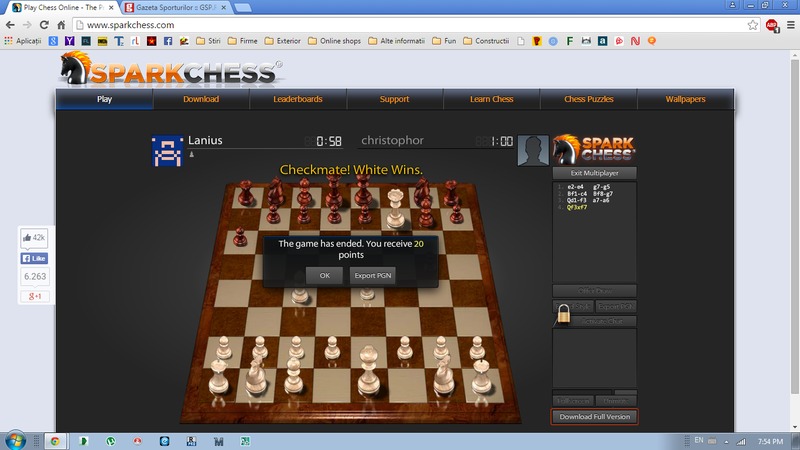
Task: Open the Download menu item
Action: 201,99
